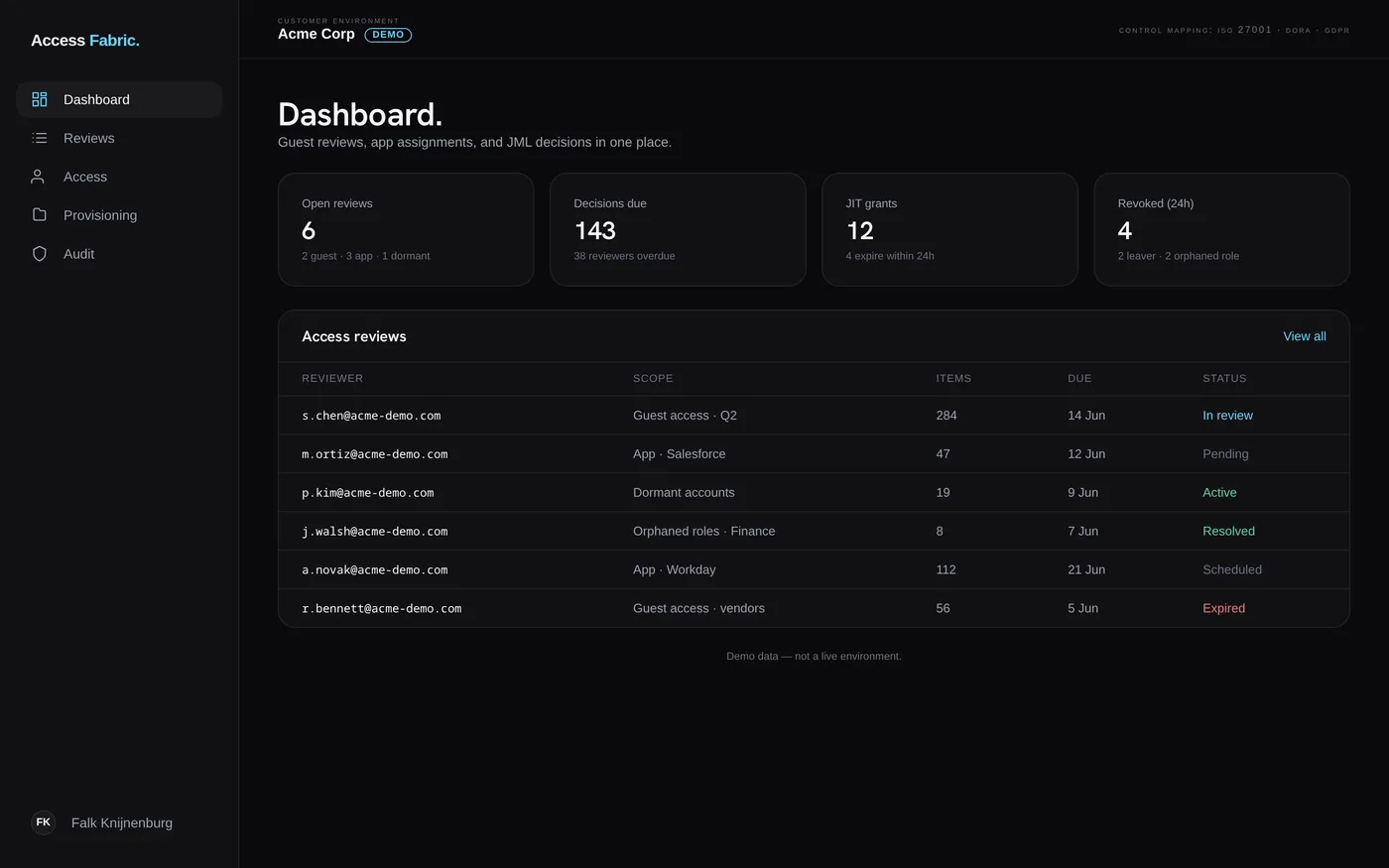1389x868 pixels.
Task: Click the Access Fabric logo
Action: click(85, 41)
